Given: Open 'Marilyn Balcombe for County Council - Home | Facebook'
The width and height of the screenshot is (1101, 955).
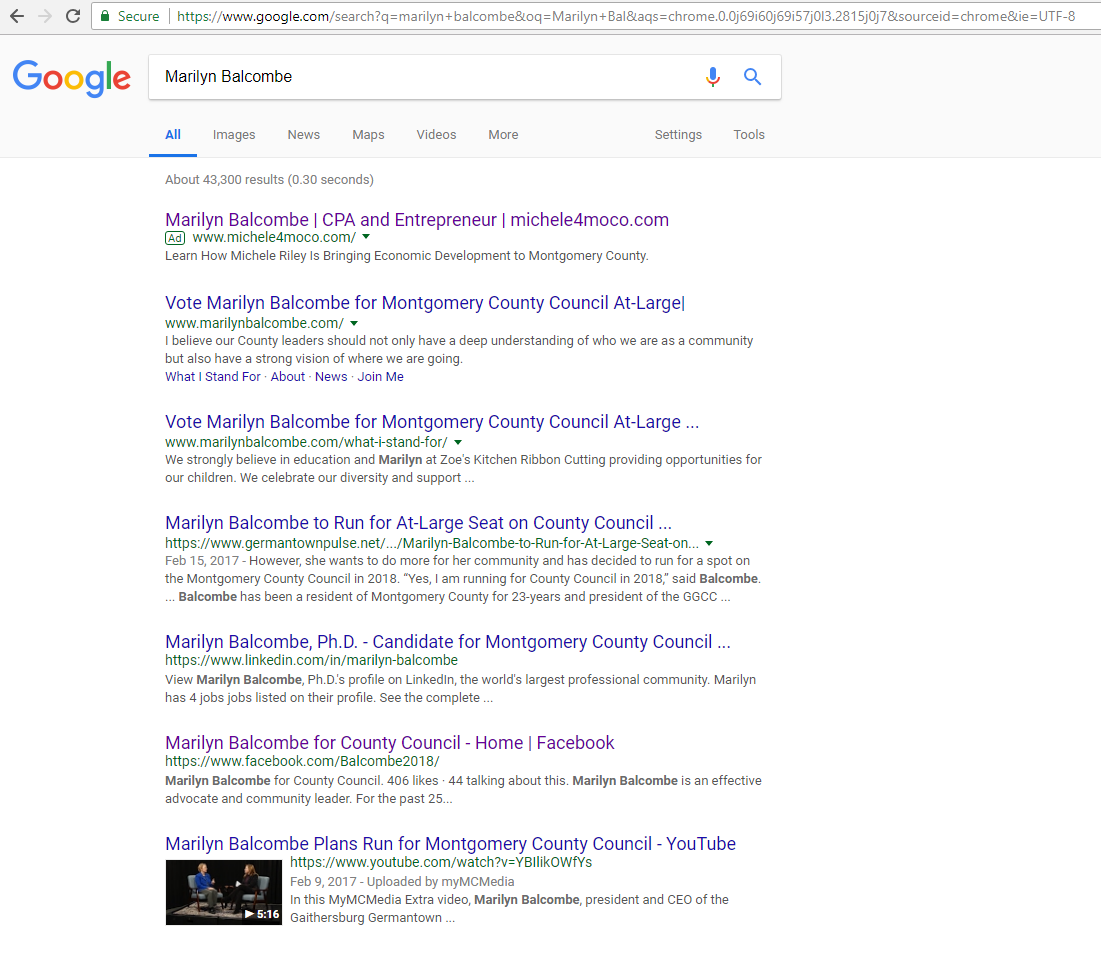Looking at the screenshot, I should pyautogui.click(x=390, y=743).
